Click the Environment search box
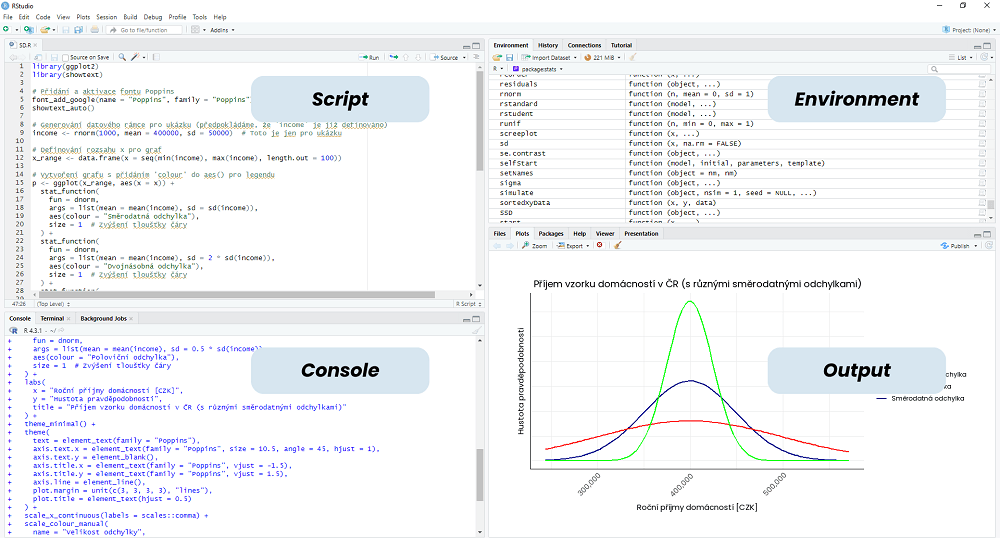Image resolution: width=1000 pixels, height=538 pixels. click(x=959, y=69)
